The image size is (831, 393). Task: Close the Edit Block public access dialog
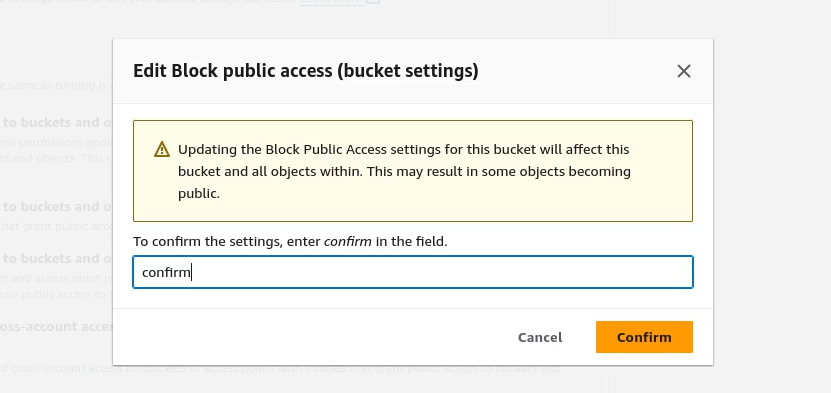point(684,71)
